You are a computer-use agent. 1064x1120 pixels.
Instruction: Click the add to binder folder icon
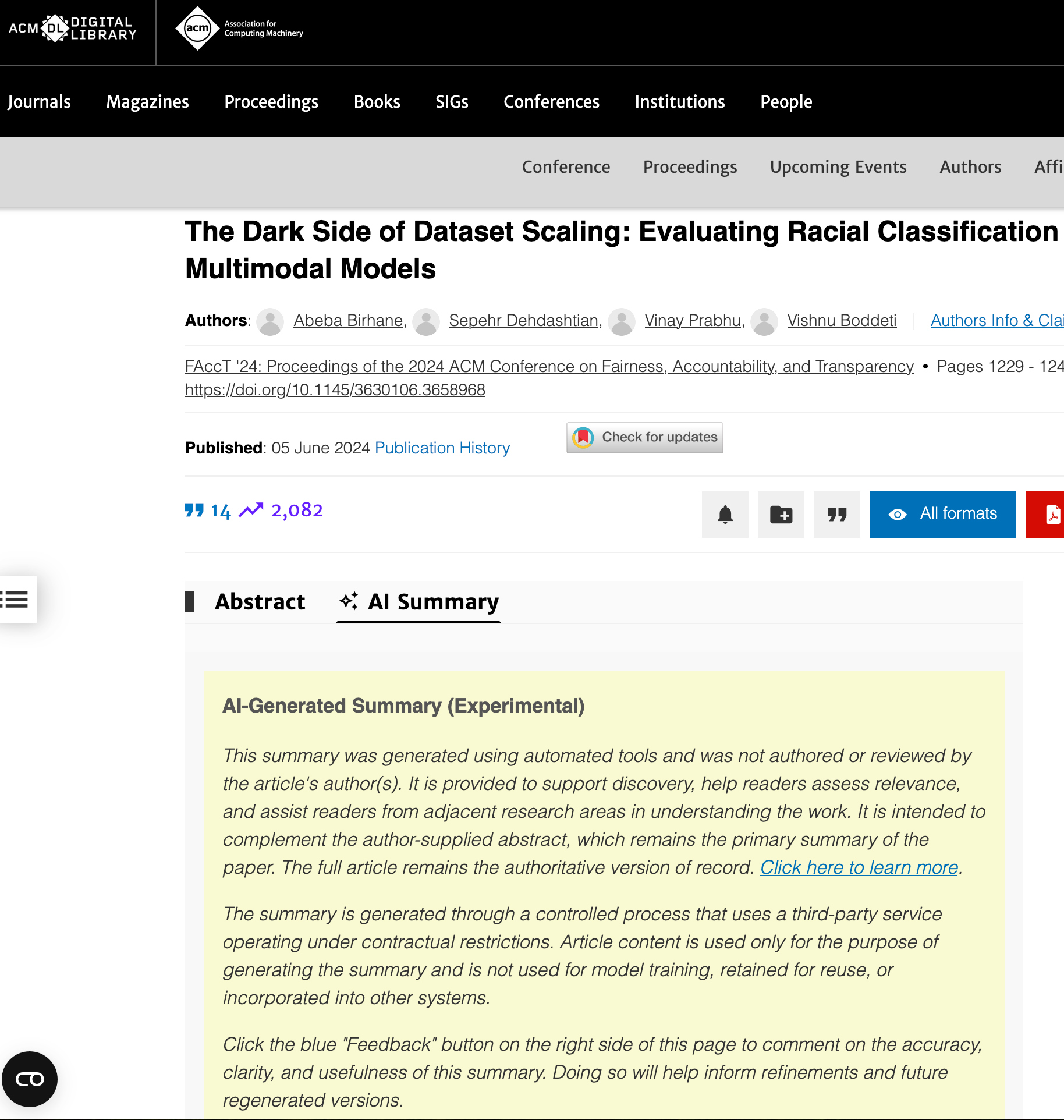pyautogui.click(x=781, y=515)
